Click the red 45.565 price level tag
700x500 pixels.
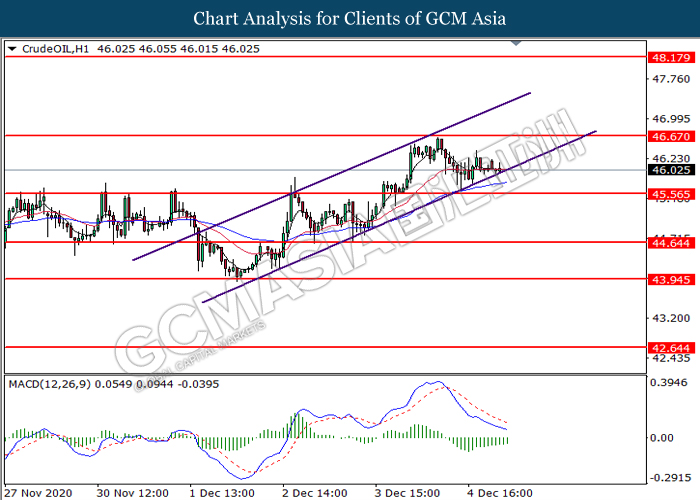click(666, 193)
